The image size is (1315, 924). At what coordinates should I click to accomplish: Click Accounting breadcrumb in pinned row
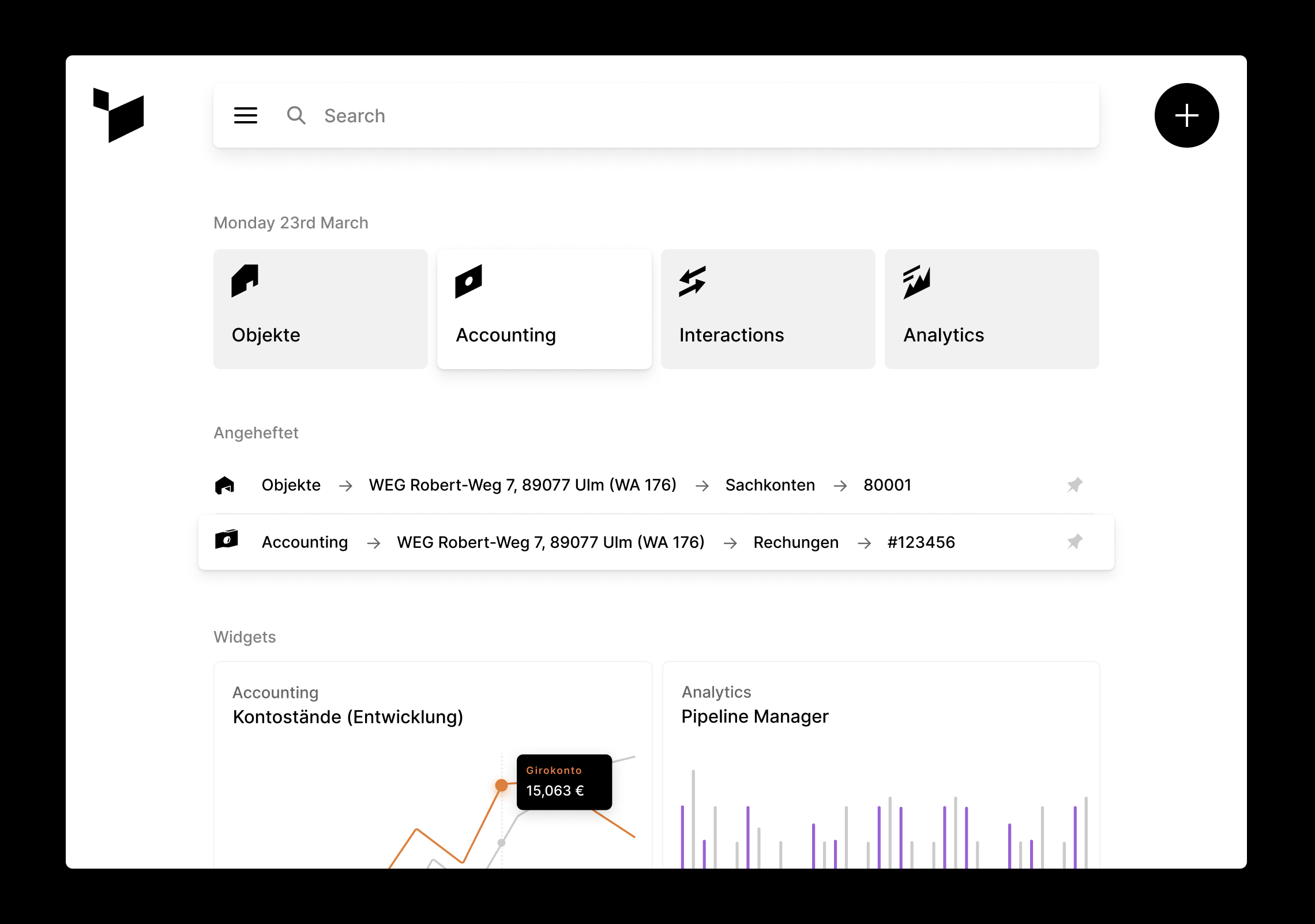pos(305,542)
